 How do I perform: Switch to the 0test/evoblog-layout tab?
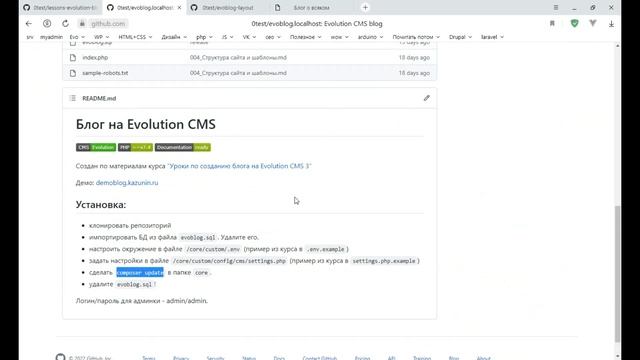pyautogui.click(x=227, y=7)
